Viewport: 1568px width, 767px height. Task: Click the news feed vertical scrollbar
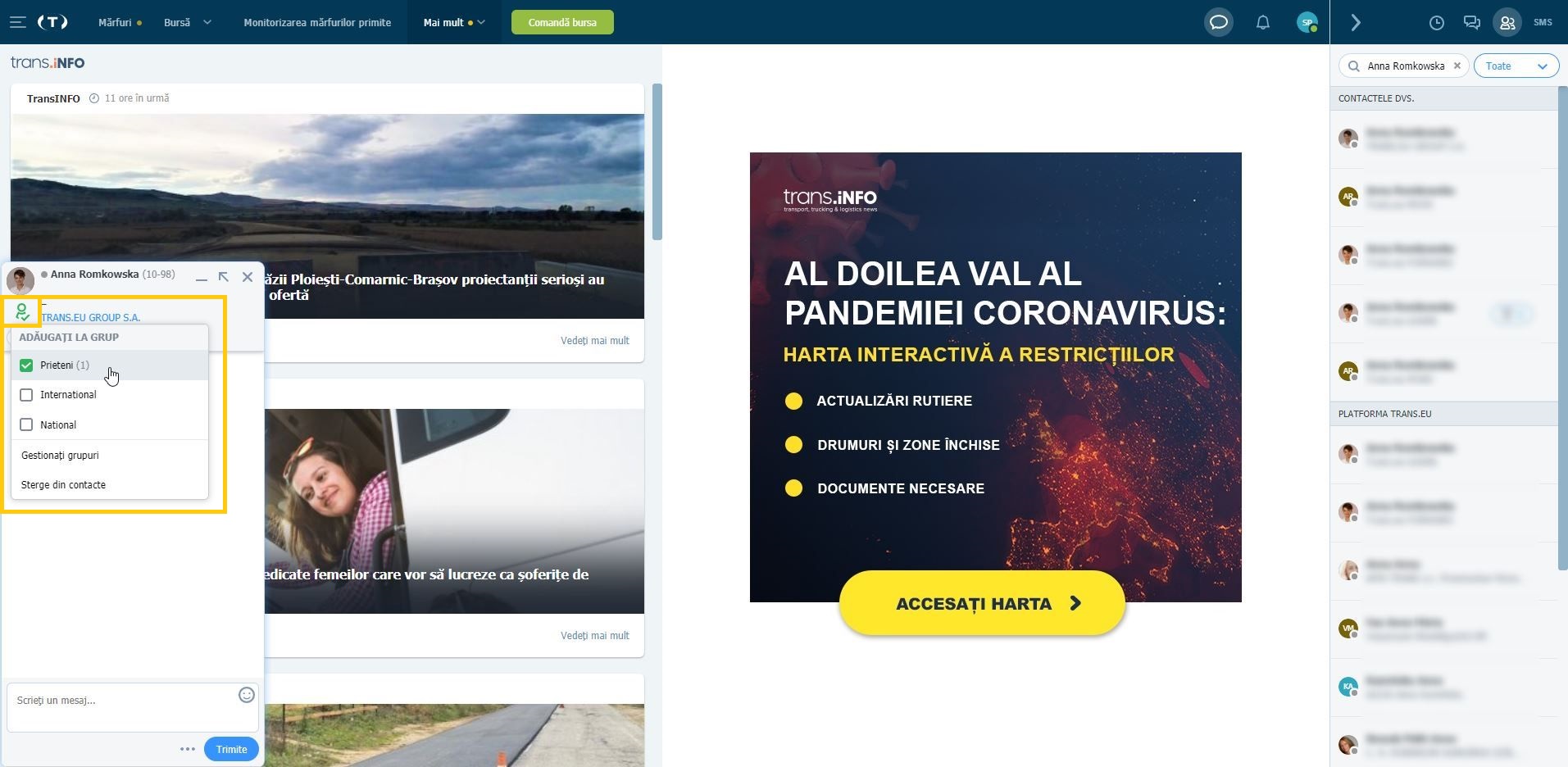(657, 161)
